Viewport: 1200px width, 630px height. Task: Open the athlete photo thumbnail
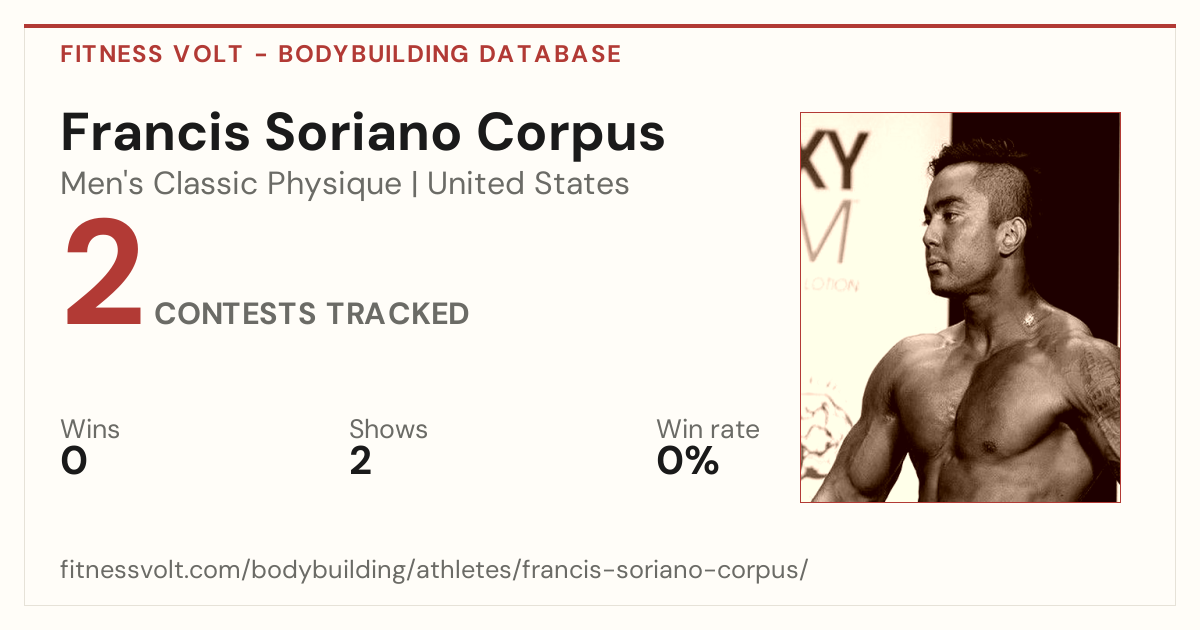click(x=960, y=307)
